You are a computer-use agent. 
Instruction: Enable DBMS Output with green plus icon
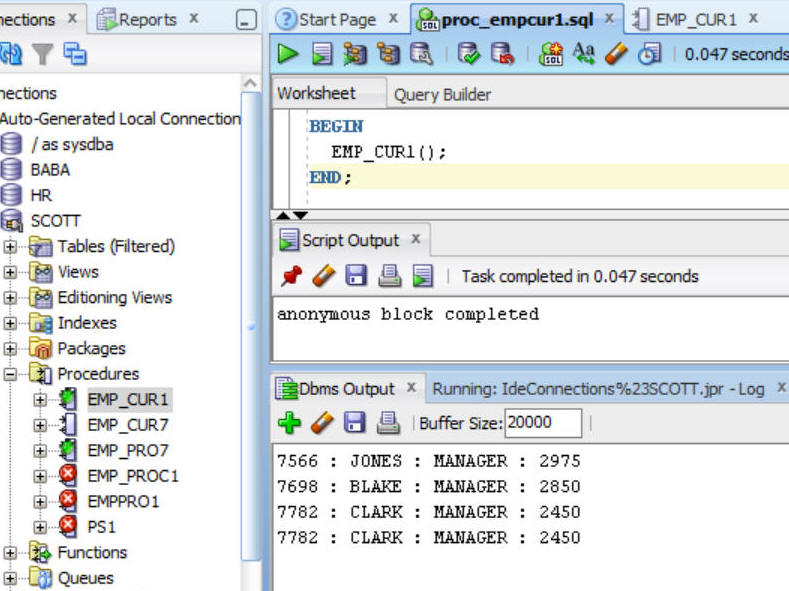tap(289, 423)
